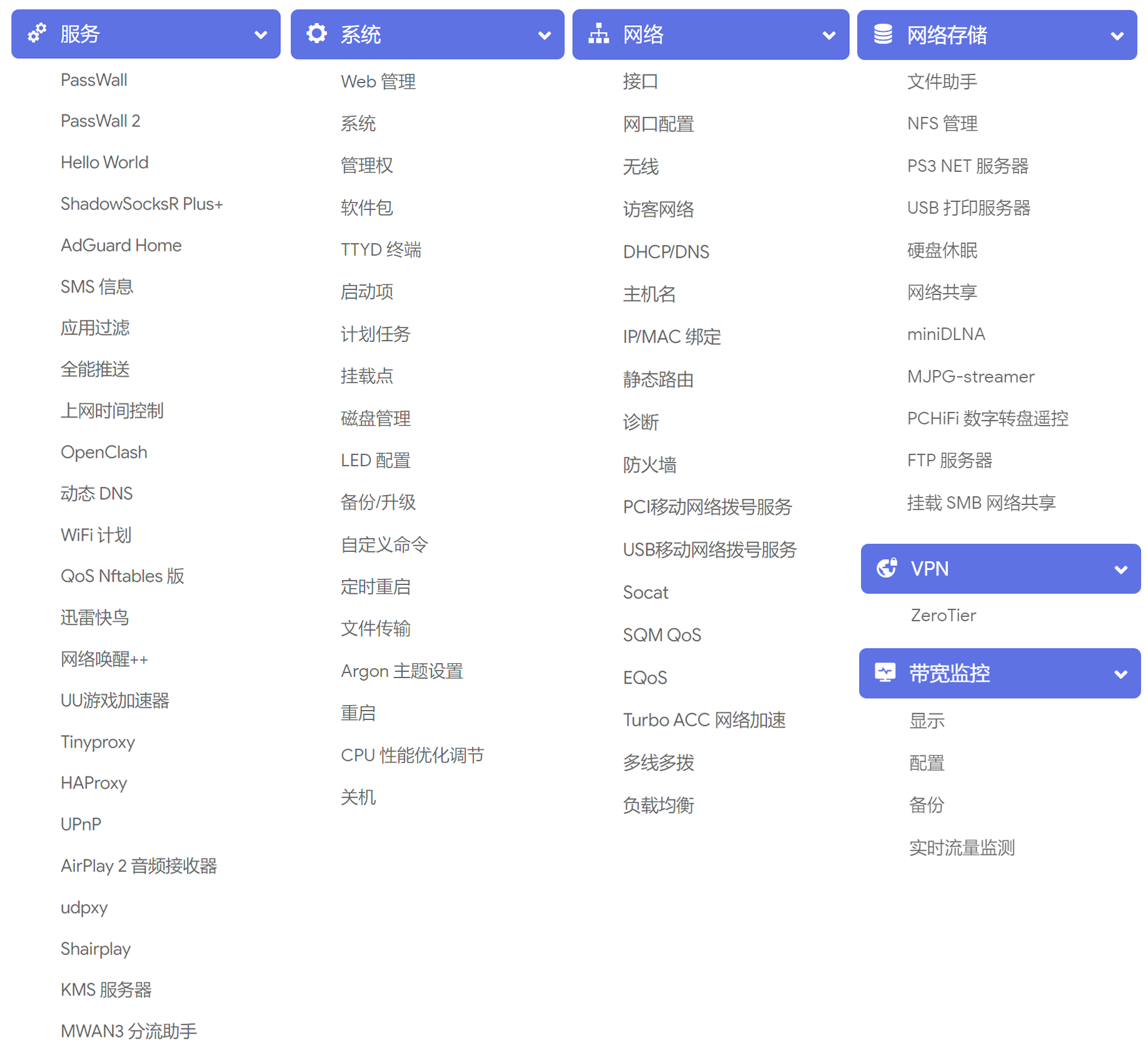Go to 备份/升级
The height and width of the screenshot is (1045, 1148).
tap(378, 502)
